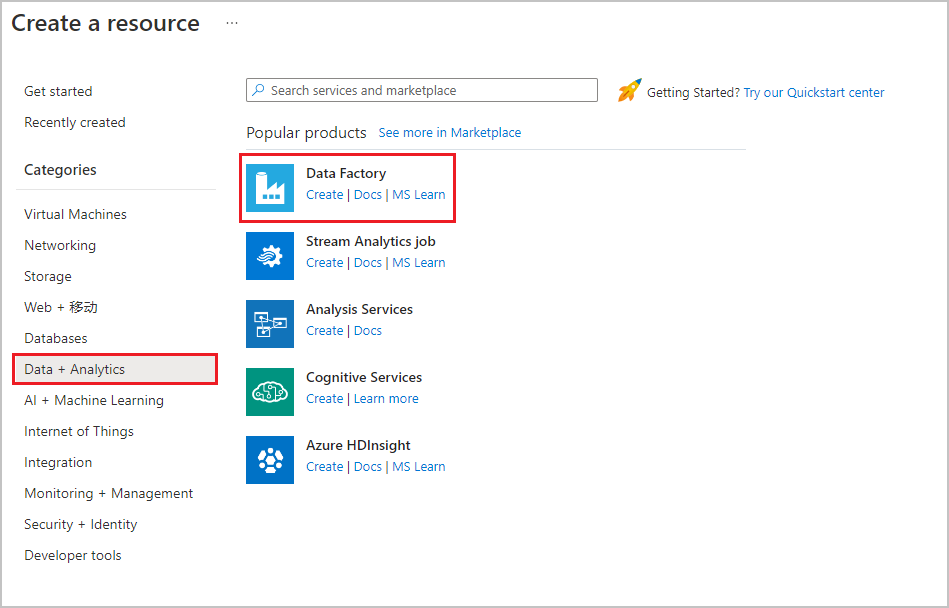The height and width of the screenshot is (608, 949).
Task: Select the AI + Machine Learning category
Action: [94, 400]
